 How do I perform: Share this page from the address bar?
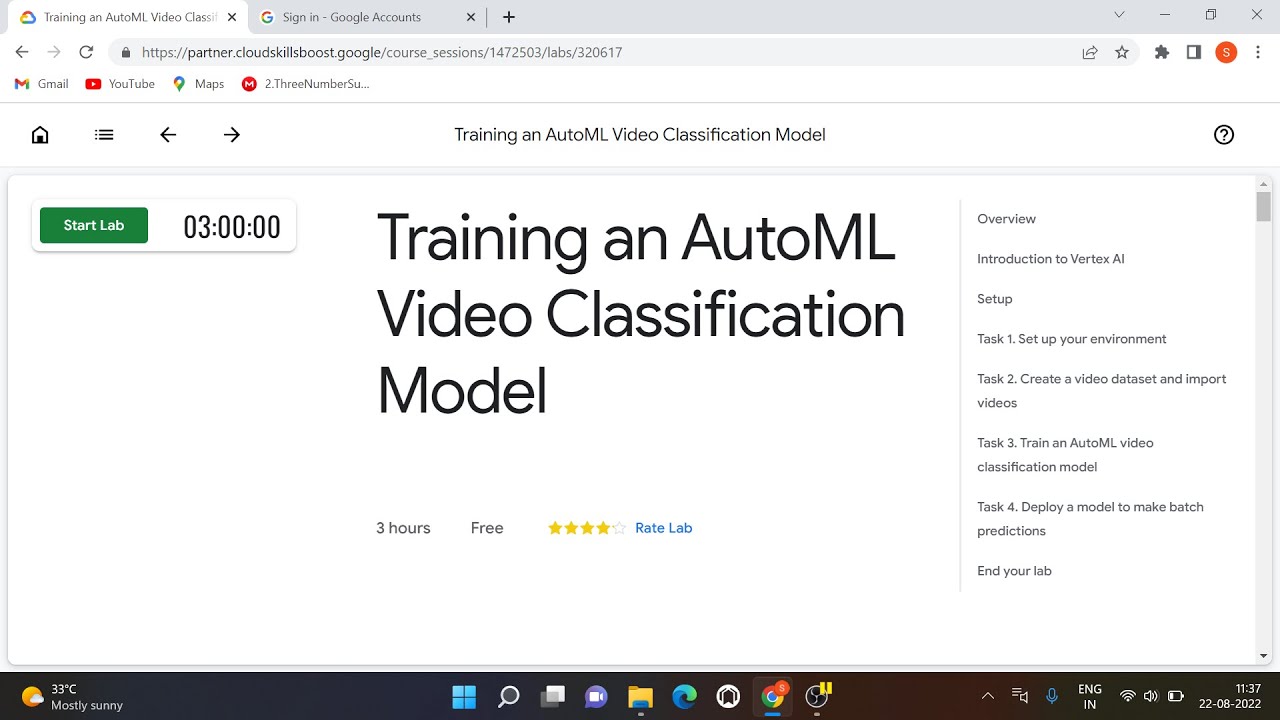[1090, 52]
